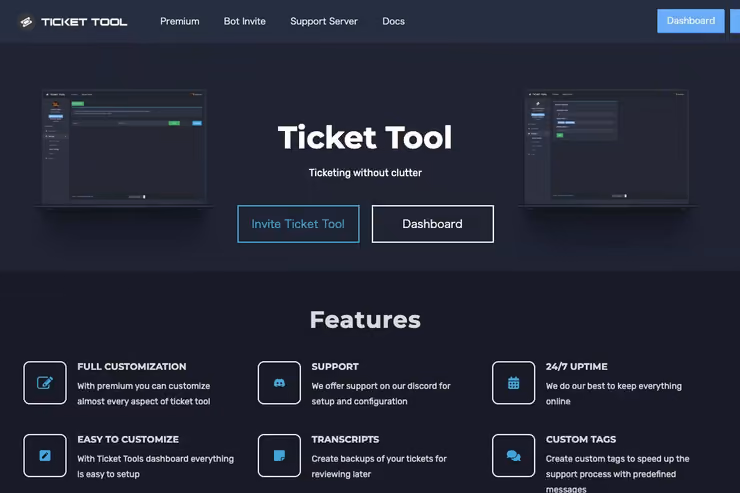
Task: Click the 24/7 Uptime calendar icon
Action: pos(513,383)
